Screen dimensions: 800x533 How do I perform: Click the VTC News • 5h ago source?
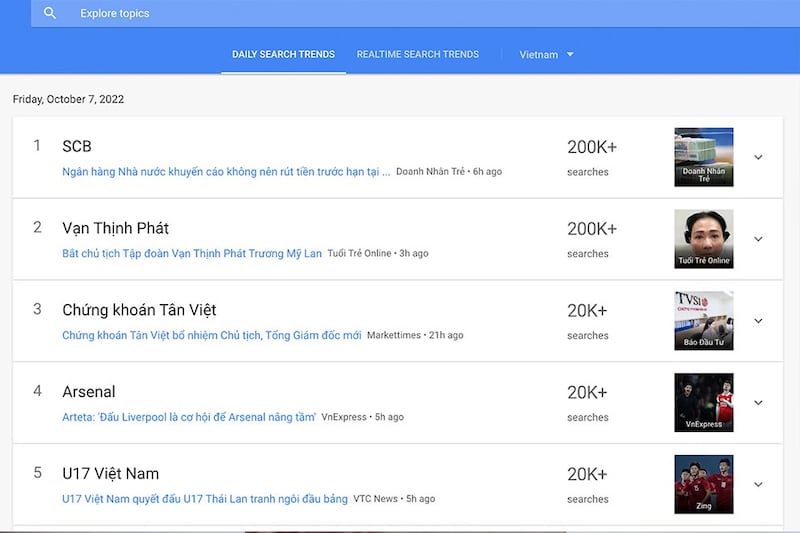point(394,499)
